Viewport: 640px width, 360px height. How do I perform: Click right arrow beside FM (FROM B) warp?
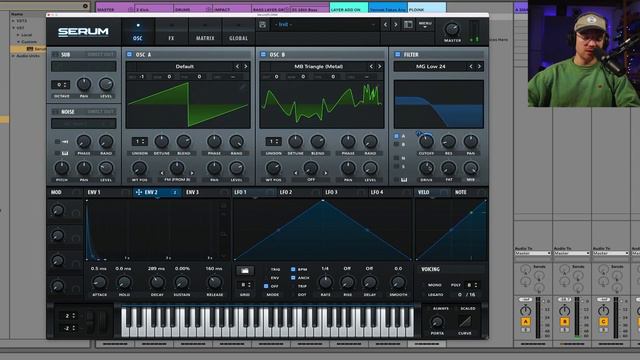pyautogui.click(x=192, y=173)
